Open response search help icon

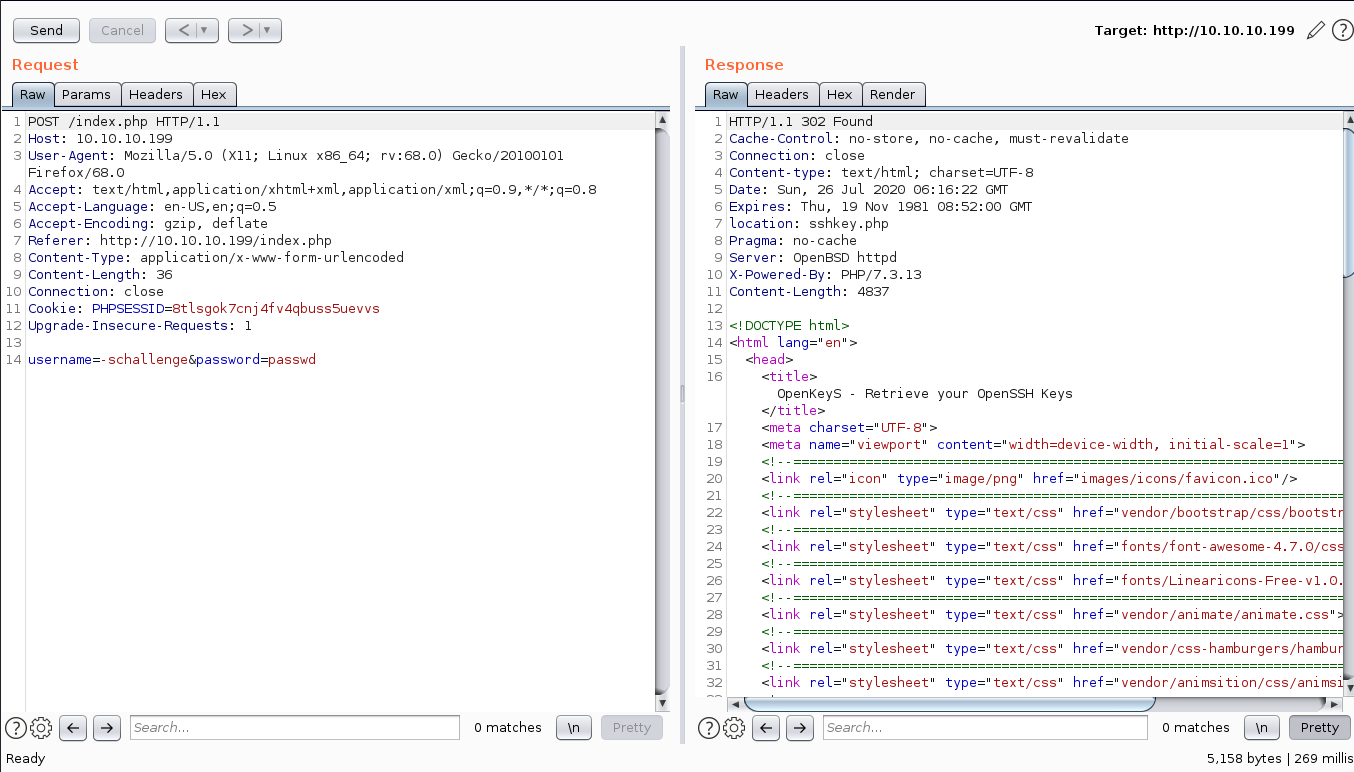click(709, 727)
